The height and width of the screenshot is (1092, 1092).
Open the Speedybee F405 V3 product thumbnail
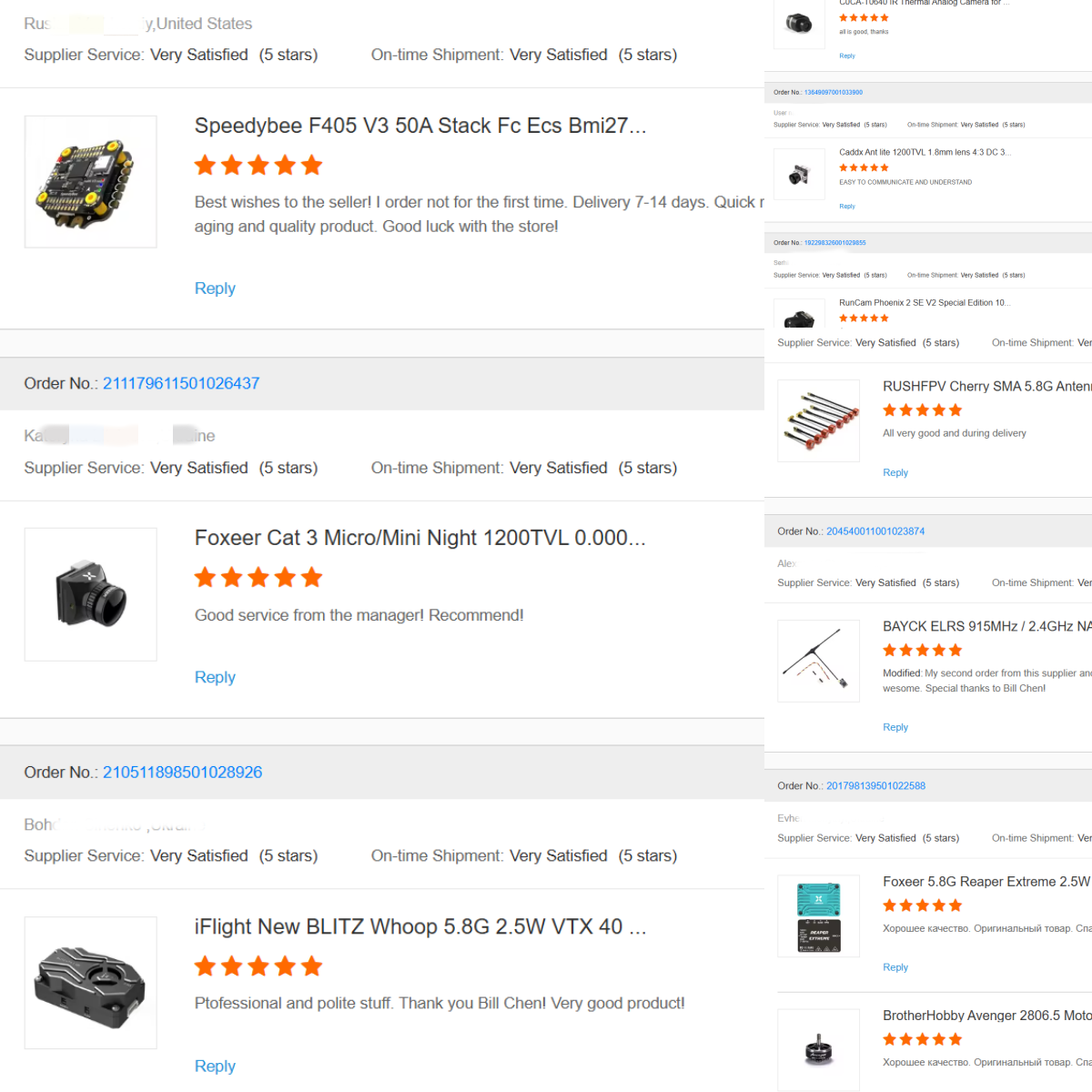pyautogui.click(x=90, y=182)
